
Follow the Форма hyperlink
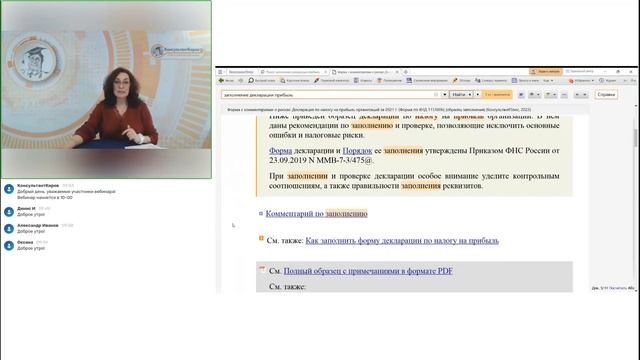coord(280,151)
